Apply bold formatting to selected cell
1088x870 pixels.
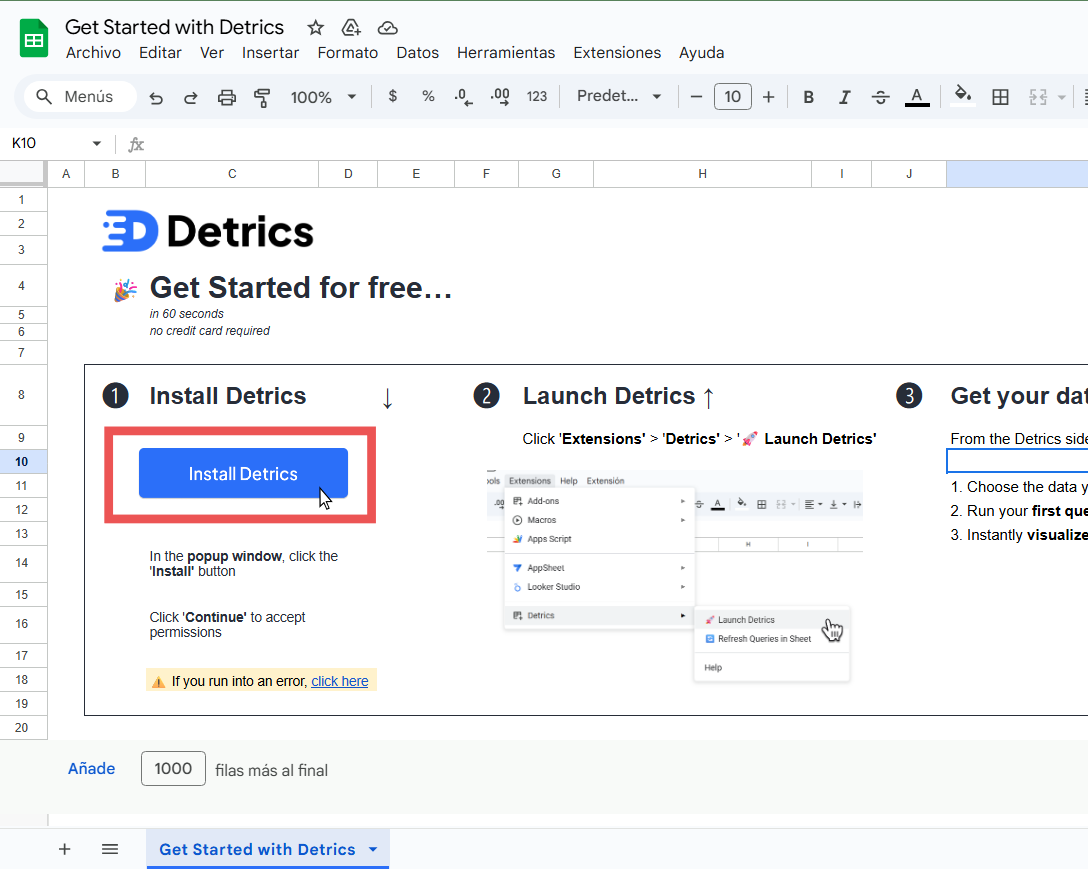808,96
